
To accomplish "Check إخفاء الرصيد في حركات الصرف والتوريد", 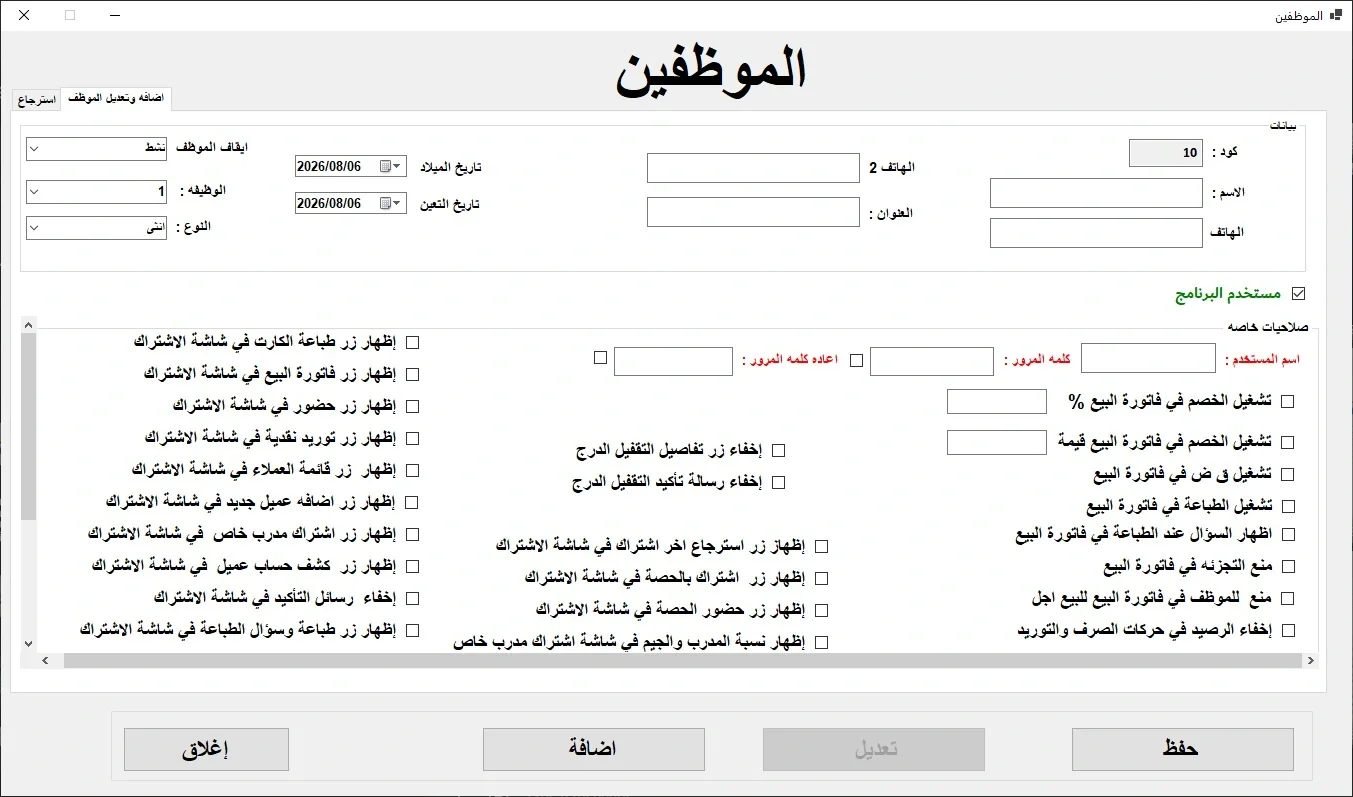I will tap(1288, 631).
